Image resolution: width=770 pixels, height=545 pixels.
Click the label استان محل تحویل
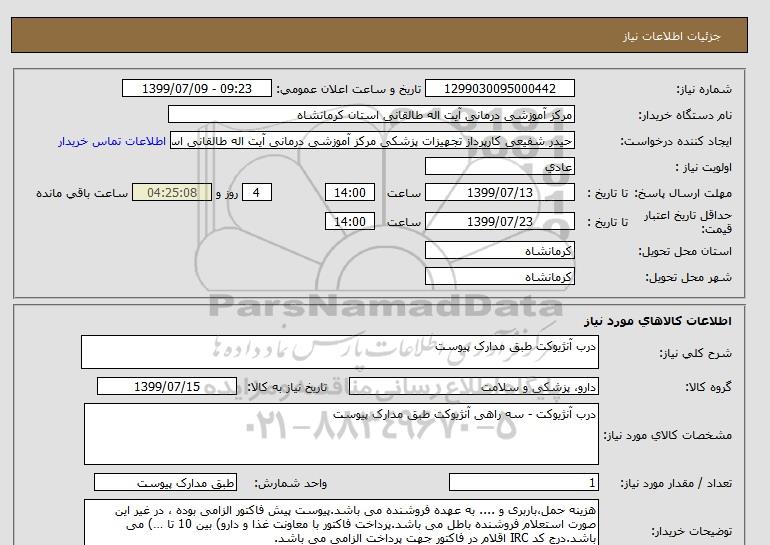point(685,251)
